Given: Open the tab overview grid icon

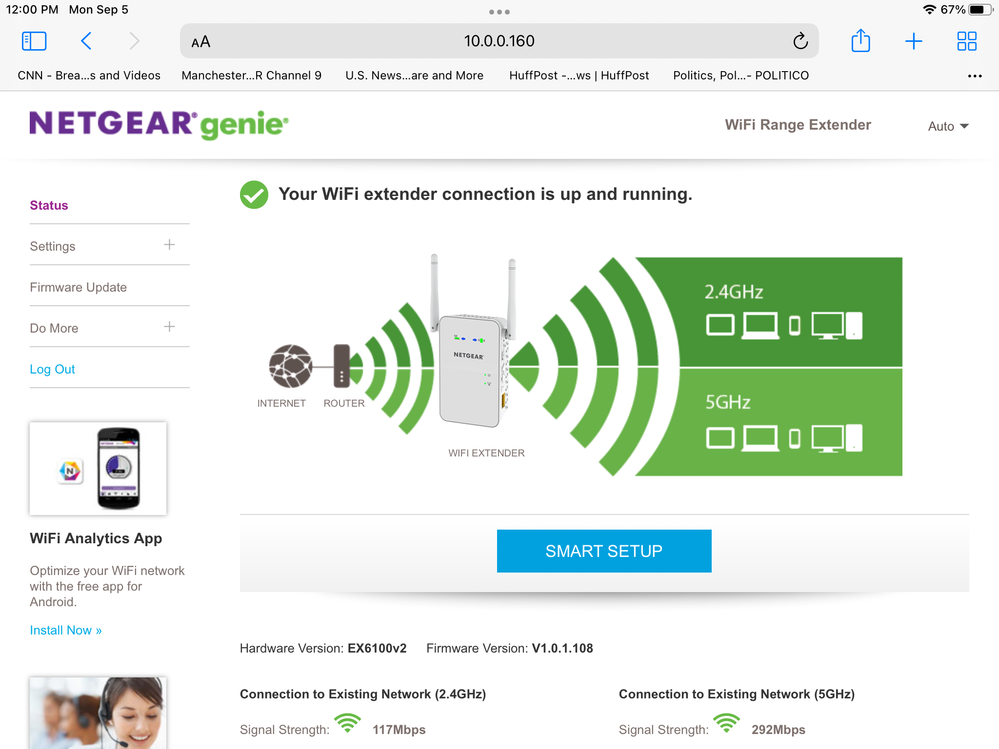Looking at the screenshot, I should click(x=967, y=41).
